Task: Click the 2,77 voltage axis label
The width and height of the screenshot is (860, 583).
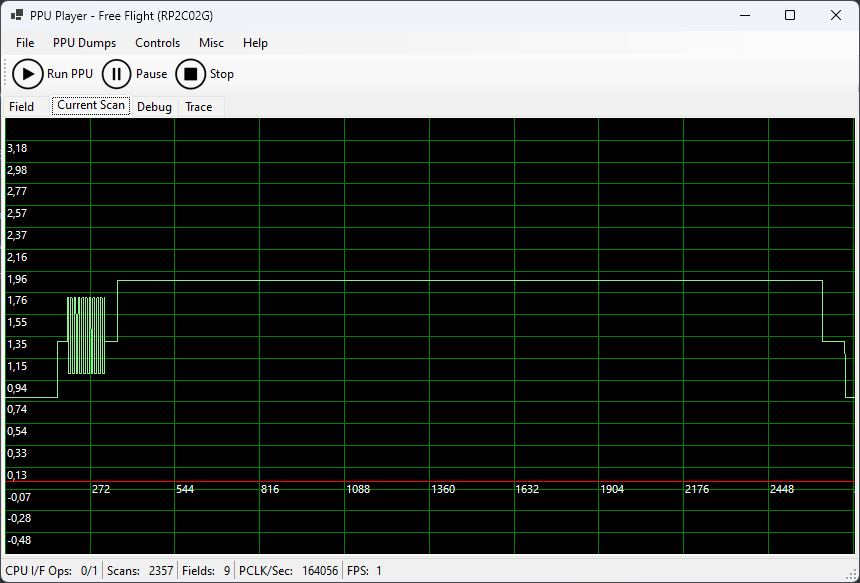Action: (x=17, y=191)
